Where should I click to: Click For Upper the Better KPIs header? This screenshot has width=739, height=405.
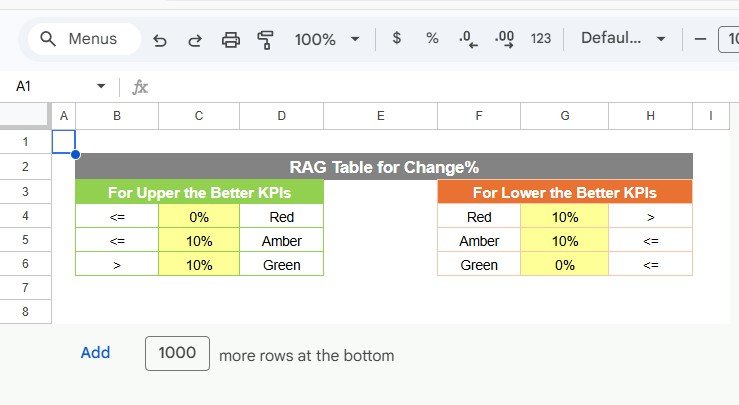point(199,192)
